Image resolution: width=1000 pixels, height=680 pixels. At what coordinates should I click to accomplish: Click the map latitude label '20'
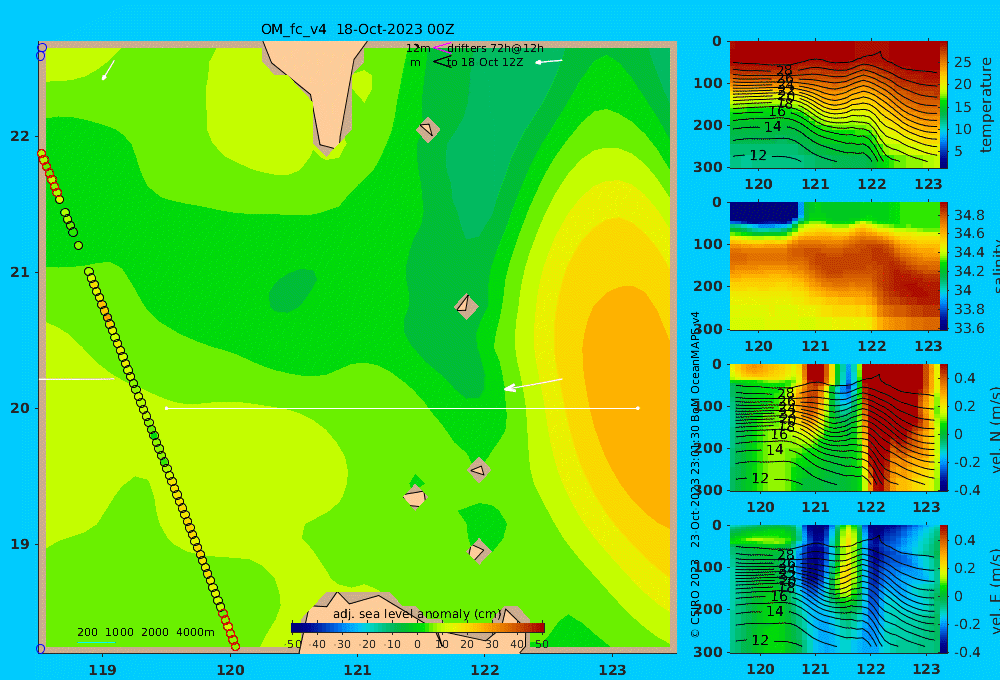[x=20, y=408]
